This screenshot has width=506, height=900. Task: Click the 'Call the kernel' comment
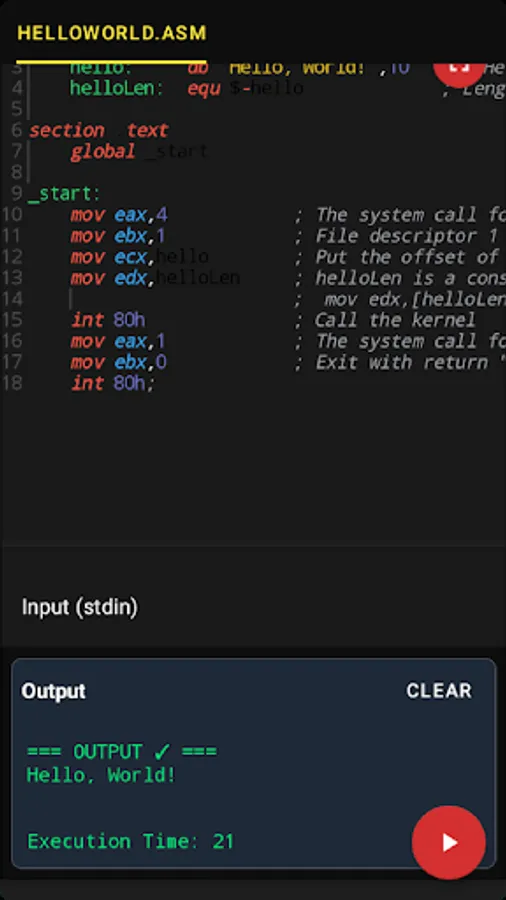coord(395,320)
